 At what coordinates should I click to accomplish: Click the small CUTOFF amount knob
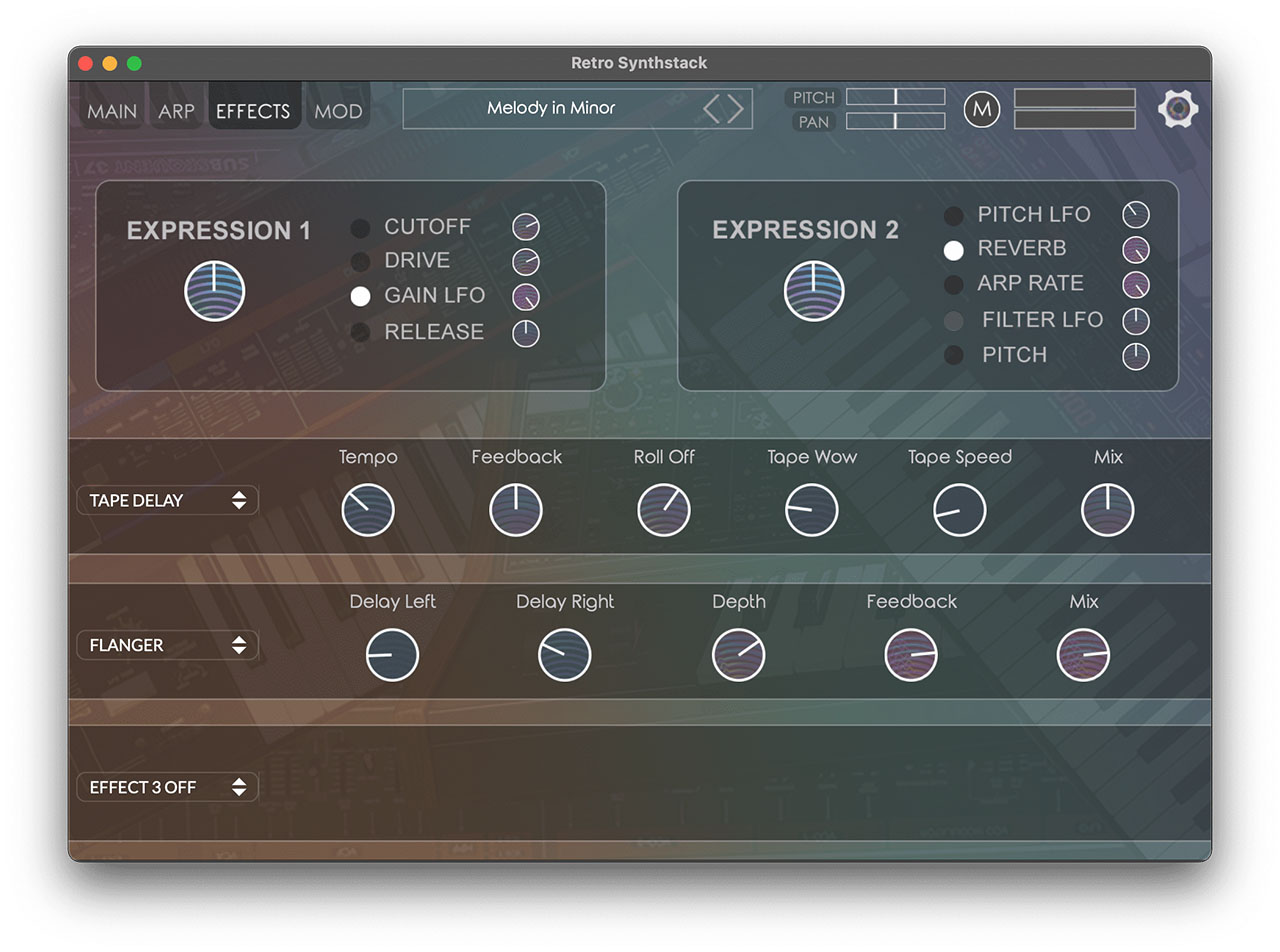(526, 227)
